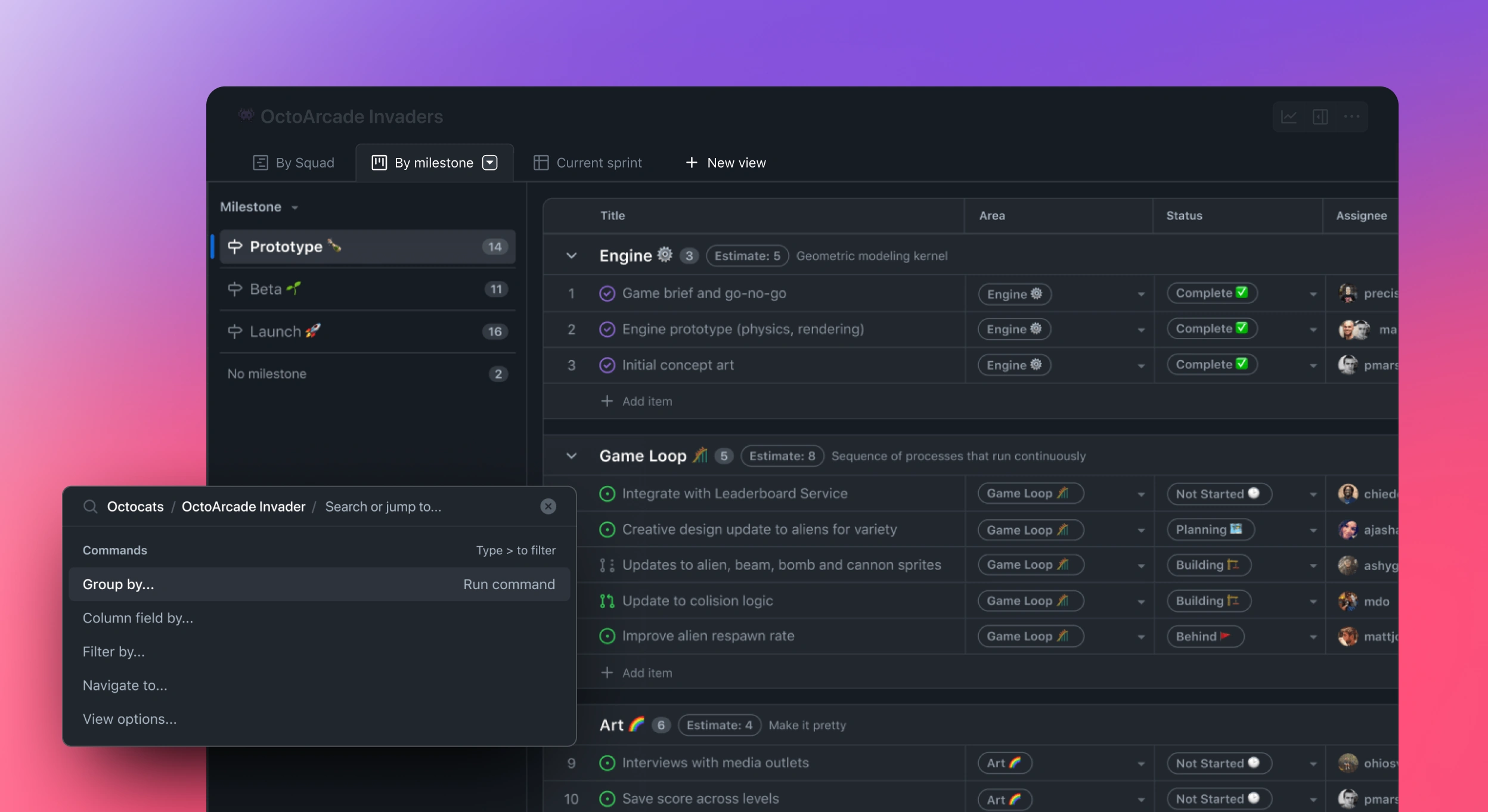Run the Group by... command

319,584
